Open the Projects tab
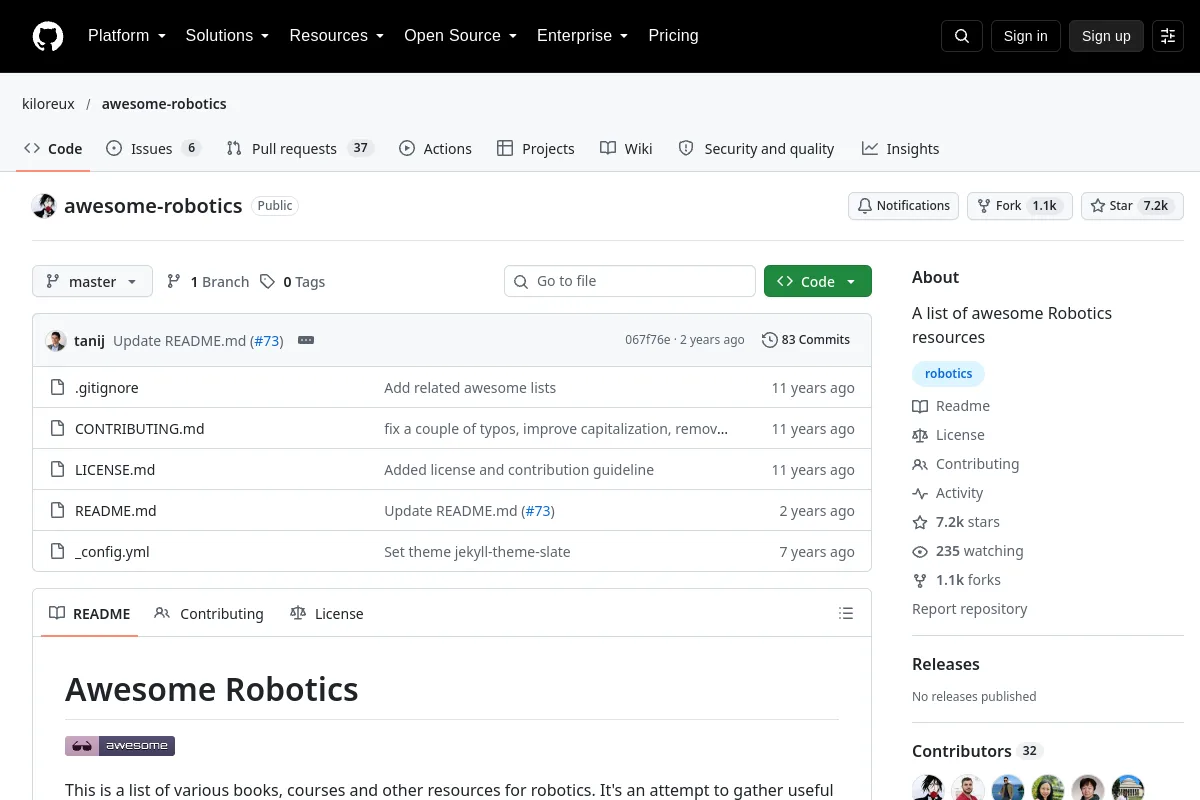 pos(536,149)
